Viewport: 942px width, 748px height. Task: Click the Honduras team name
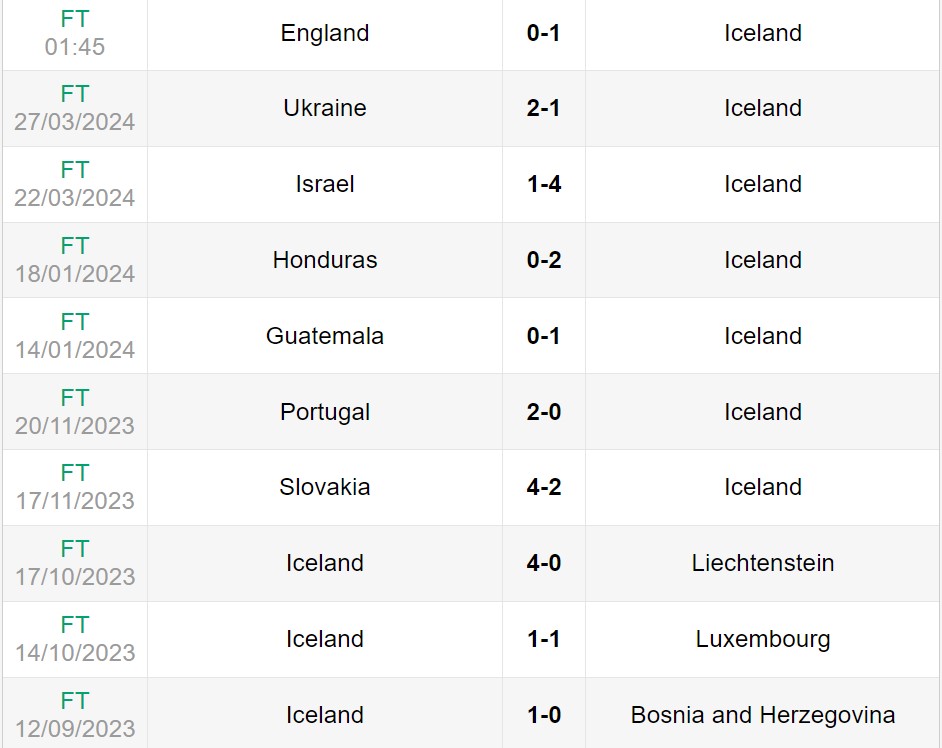click(x=325, y=260)
